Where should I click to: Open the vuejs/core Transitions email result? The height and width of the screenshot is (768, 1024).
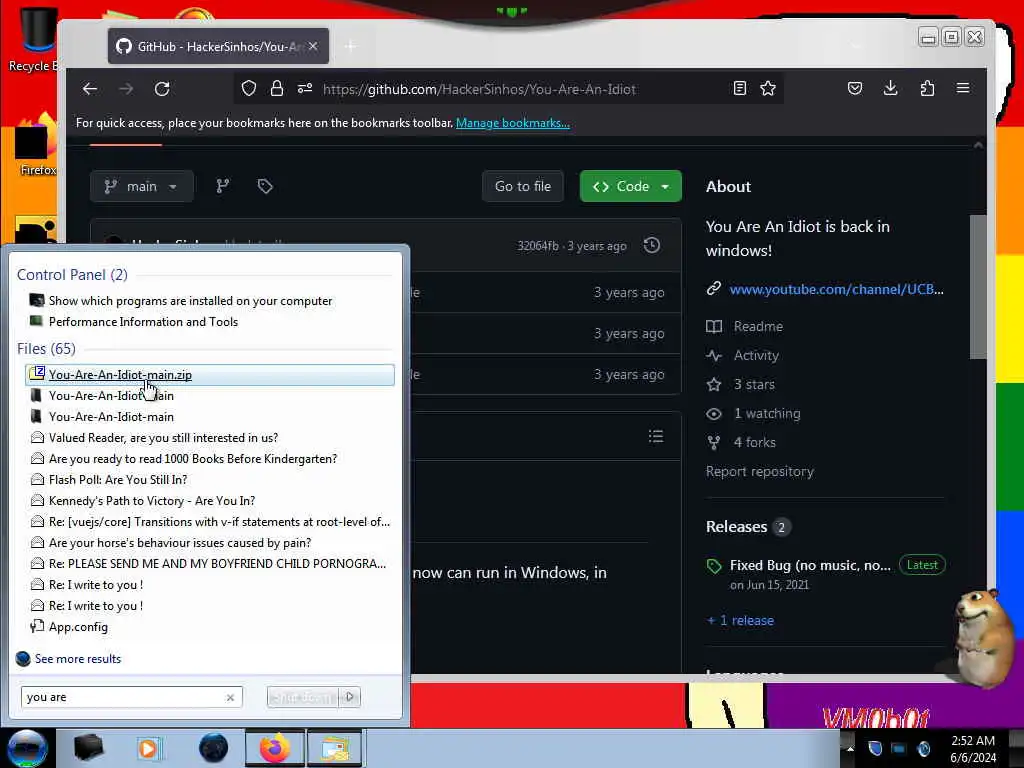click(x=219, y=522)
